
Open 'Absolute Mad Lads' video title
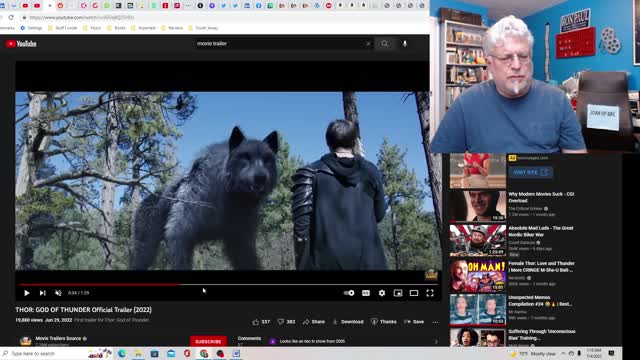[541, 231]
